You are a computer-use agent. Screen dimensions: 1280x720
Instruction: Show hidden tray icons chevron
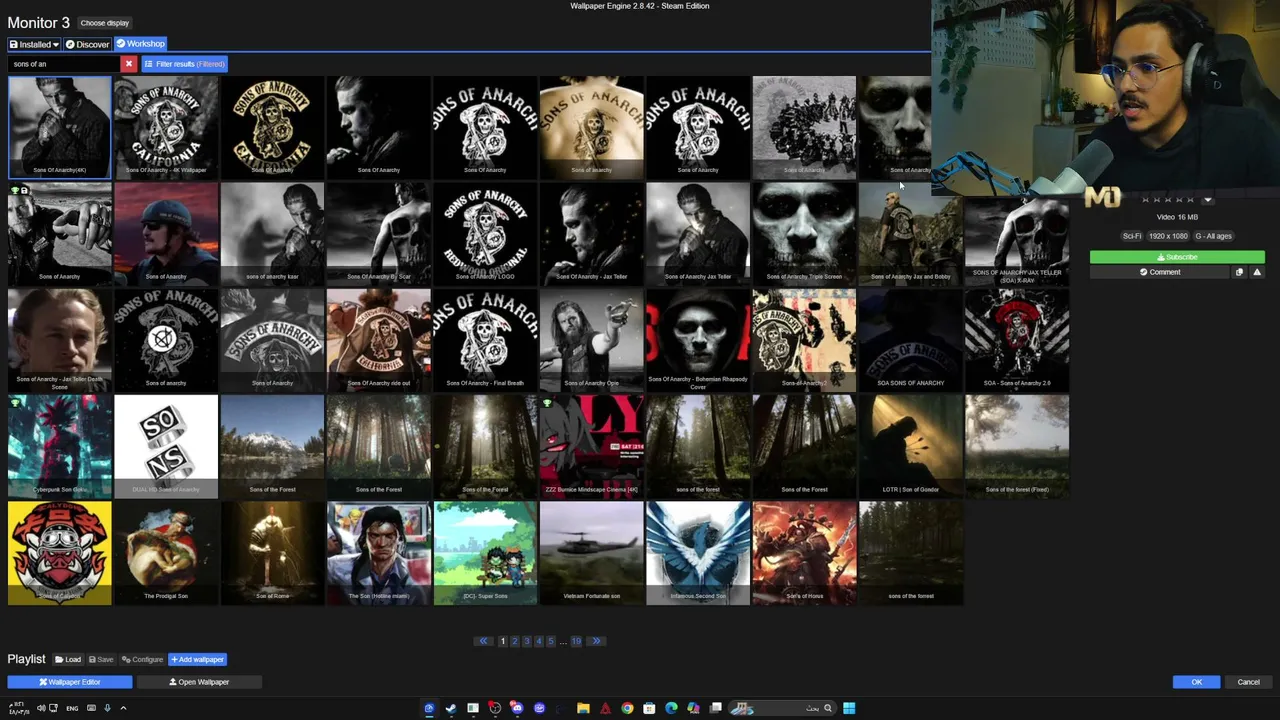coord(123,708)
